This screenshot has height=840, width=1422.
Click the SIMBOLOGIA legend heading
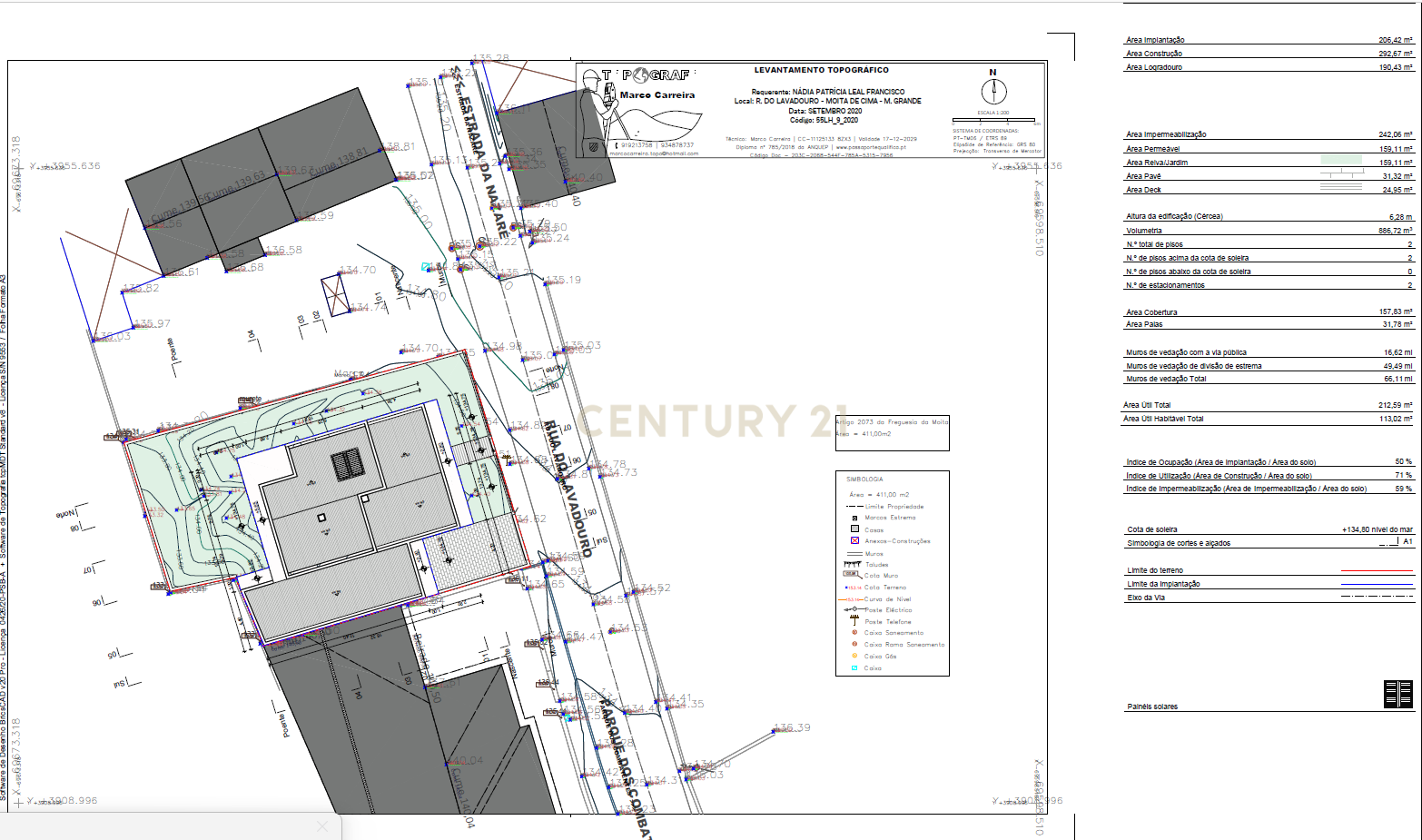click(x=864, y=479)
